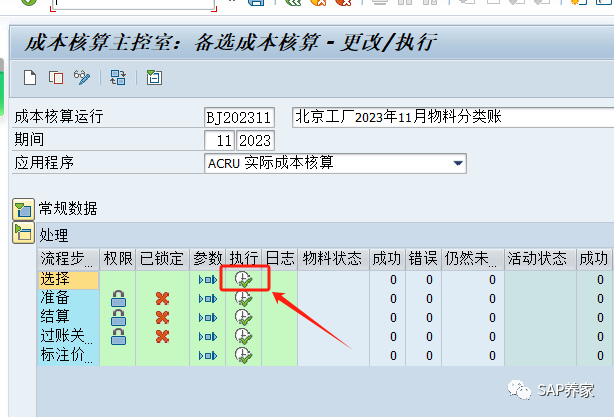Click the 成功 header beside 错误

coord(388,259)
